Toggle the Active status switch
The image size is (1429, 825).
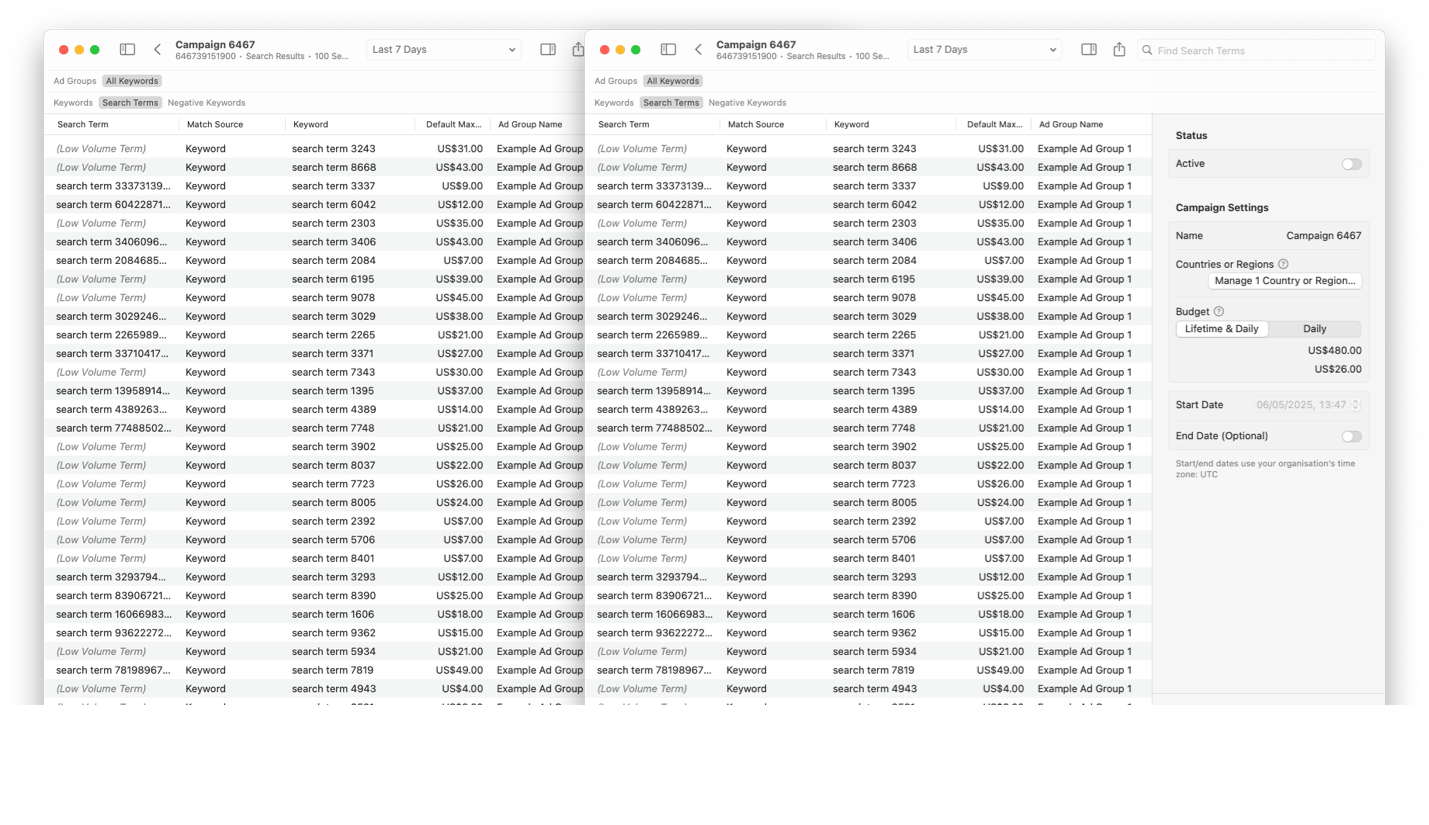[1351, 164]
